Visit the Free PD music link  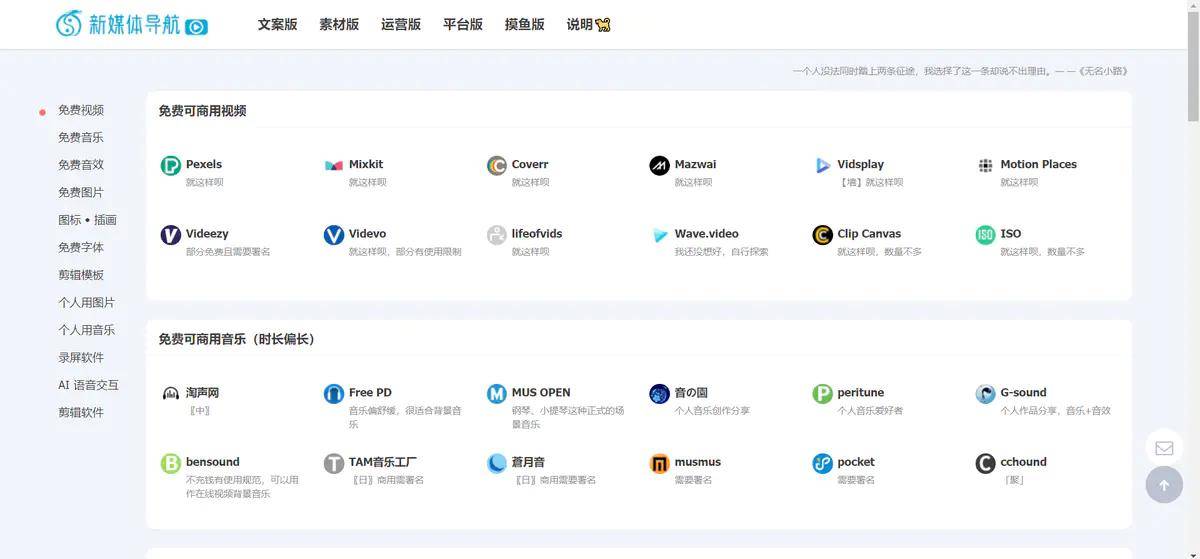(x=370, y=393)
